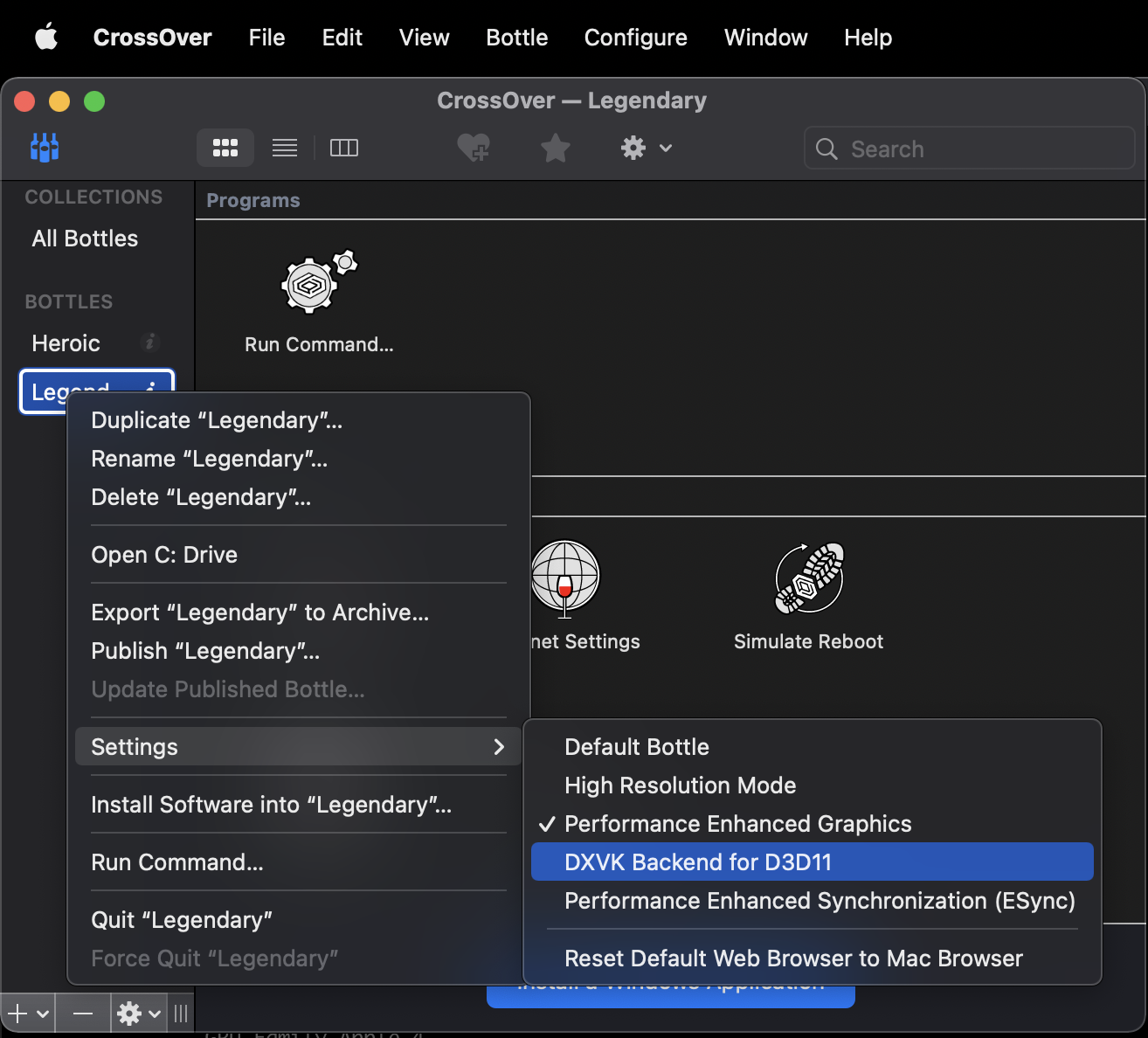Click the CrossOver bottles icon in toolbar
Viewport: 1148px width, 1038px height.
(45, 148)
